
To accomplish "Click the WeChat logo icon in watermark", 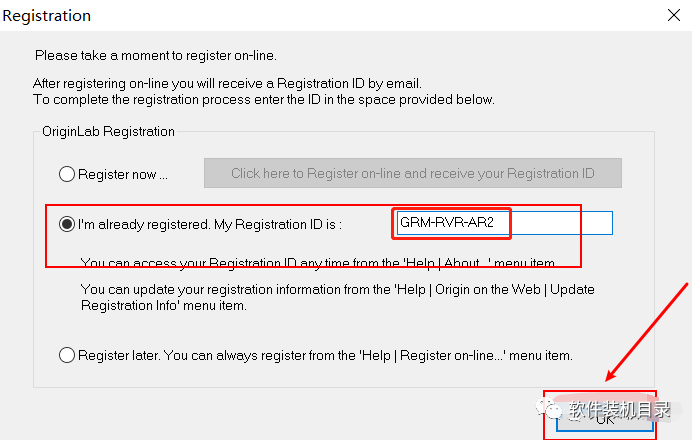I will (x=549, y=409).
